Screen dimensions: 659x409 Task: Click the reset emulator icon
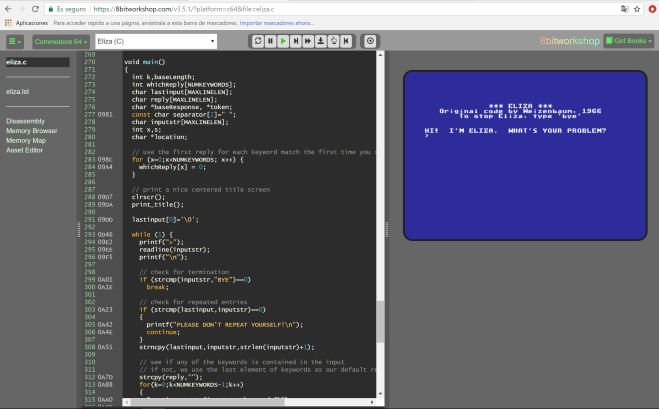click(x=258, y=41)
